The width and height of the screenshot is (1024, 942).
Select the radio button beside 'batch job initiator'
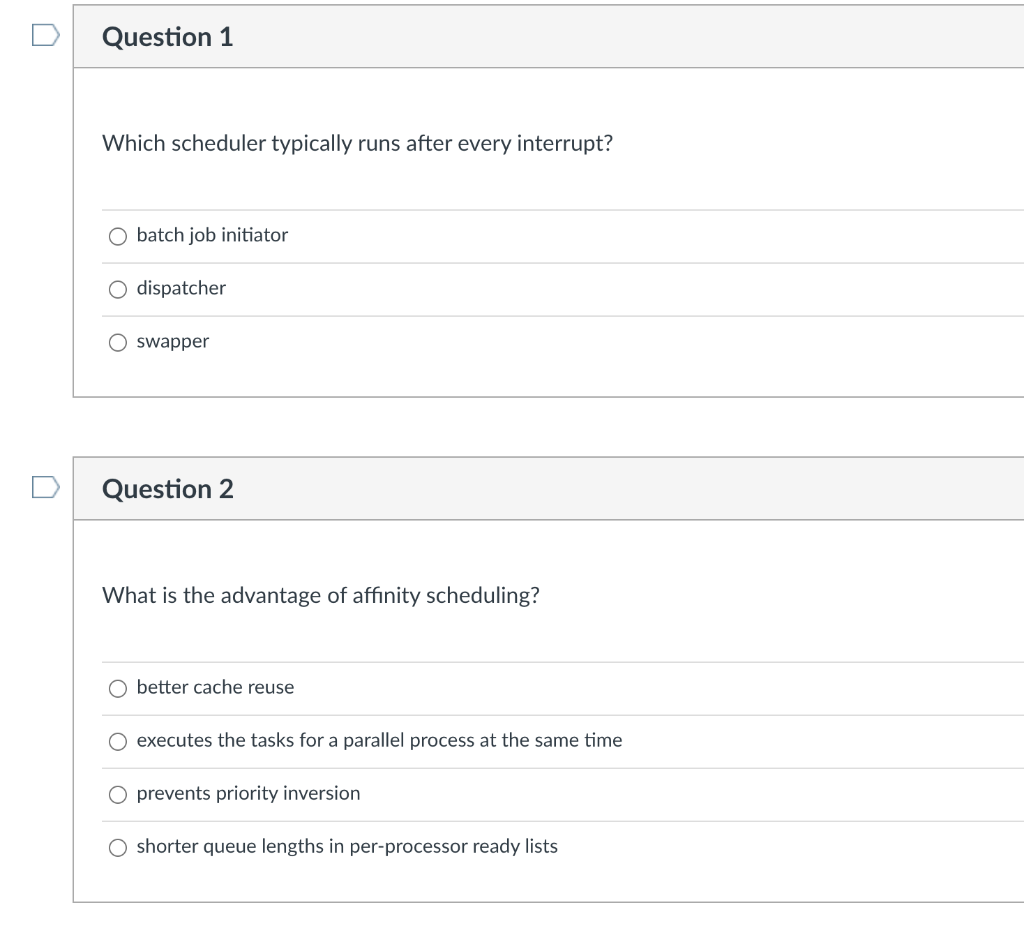[x=119, y=236]
